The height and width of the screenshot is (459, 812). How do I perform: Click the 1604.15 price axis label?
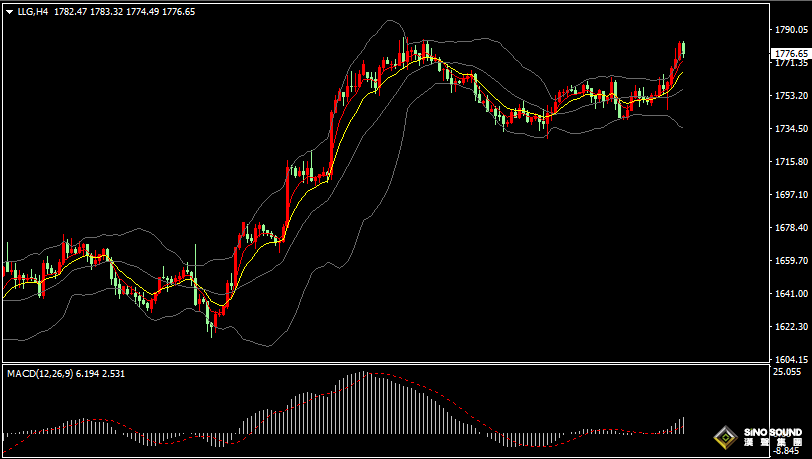coord(791,360)
